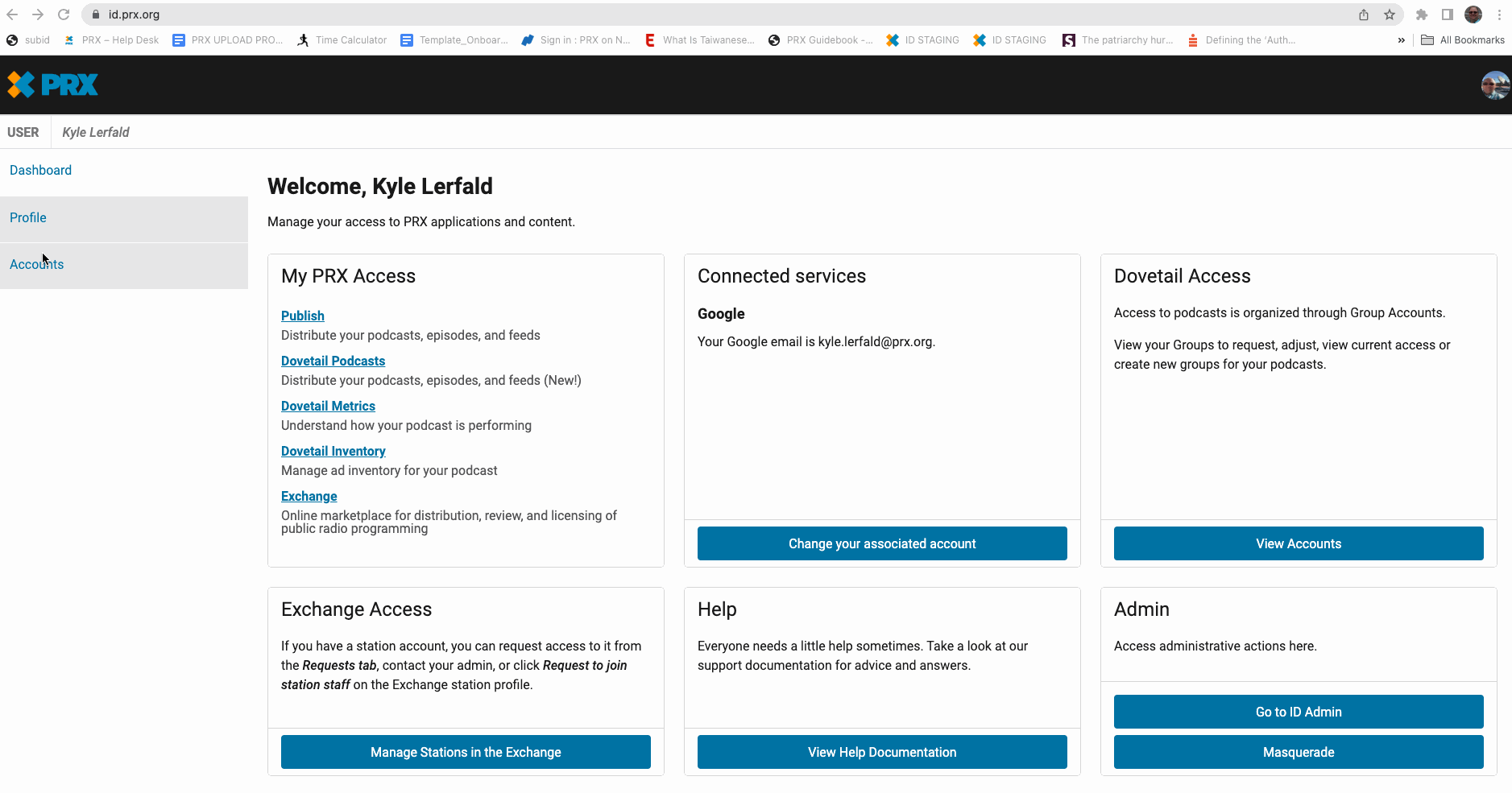Open the Publish link
The image size is (1512, 793).
coord(303,316)
